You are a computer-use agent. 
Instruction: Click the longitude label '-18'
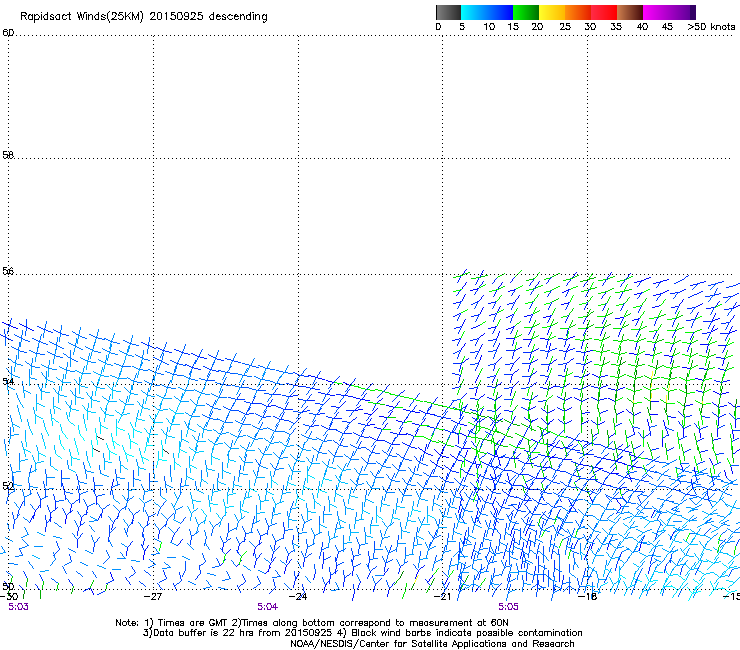(588, 597)
